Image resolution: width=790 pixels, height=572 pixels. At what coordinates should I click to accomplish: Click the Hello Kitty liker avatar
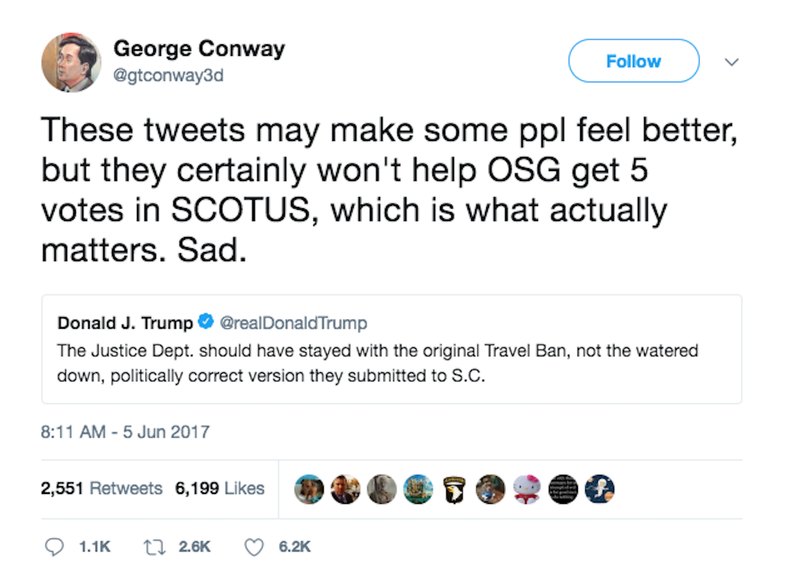tap(525, 488)
